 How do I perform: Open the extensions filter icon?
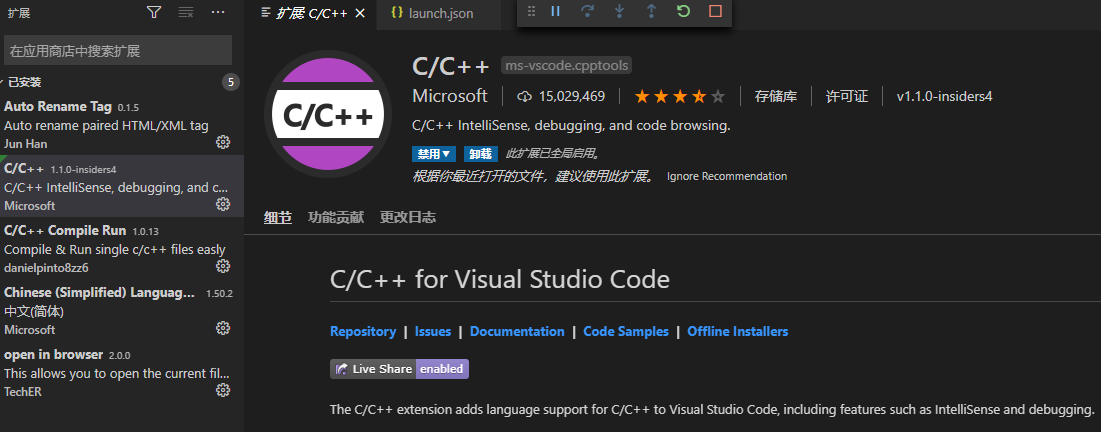pos(153,12)
